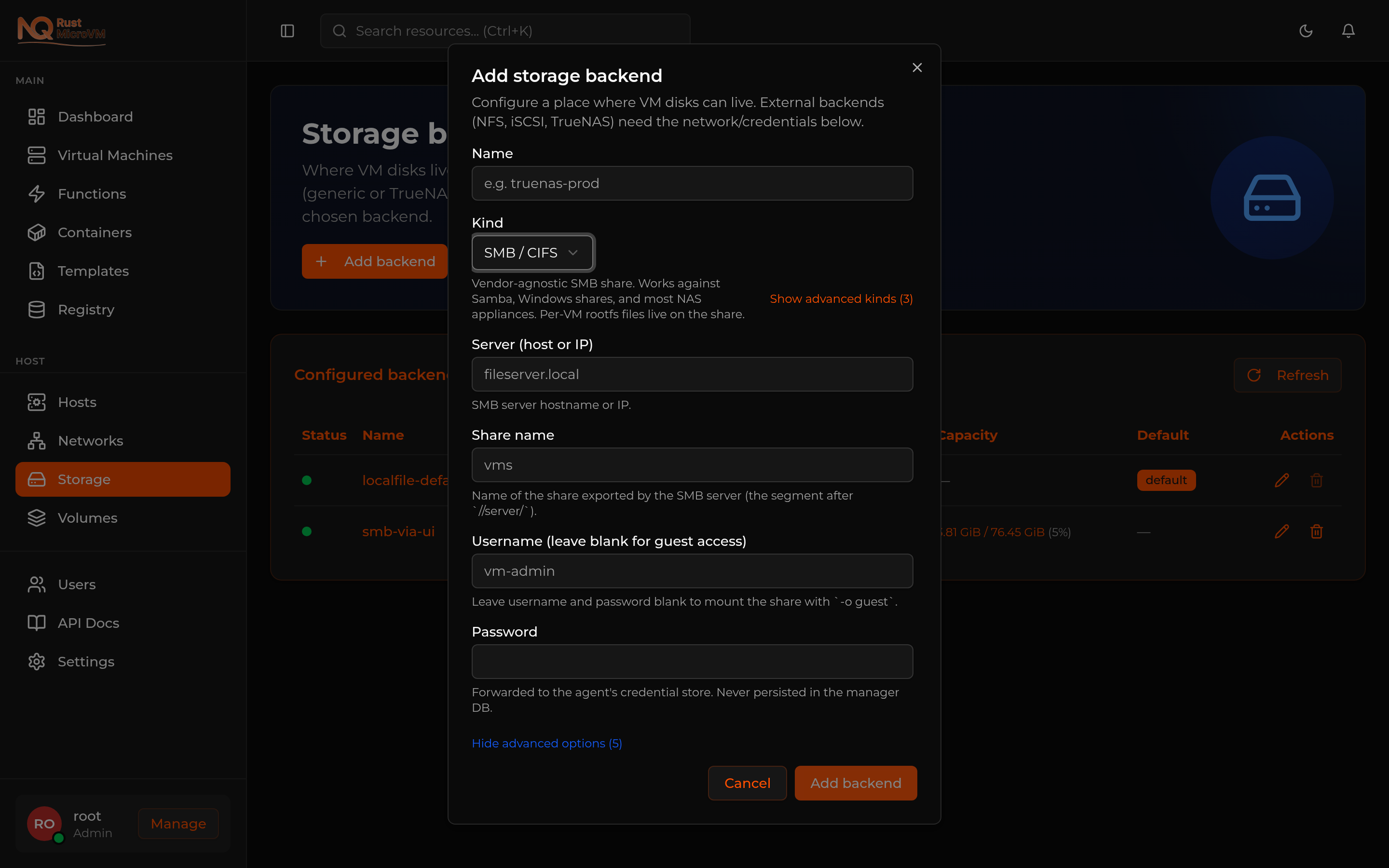Click the Hosts icon in sidebar
The width and height of the screenshot is (1389, 868).
[37, 403]
